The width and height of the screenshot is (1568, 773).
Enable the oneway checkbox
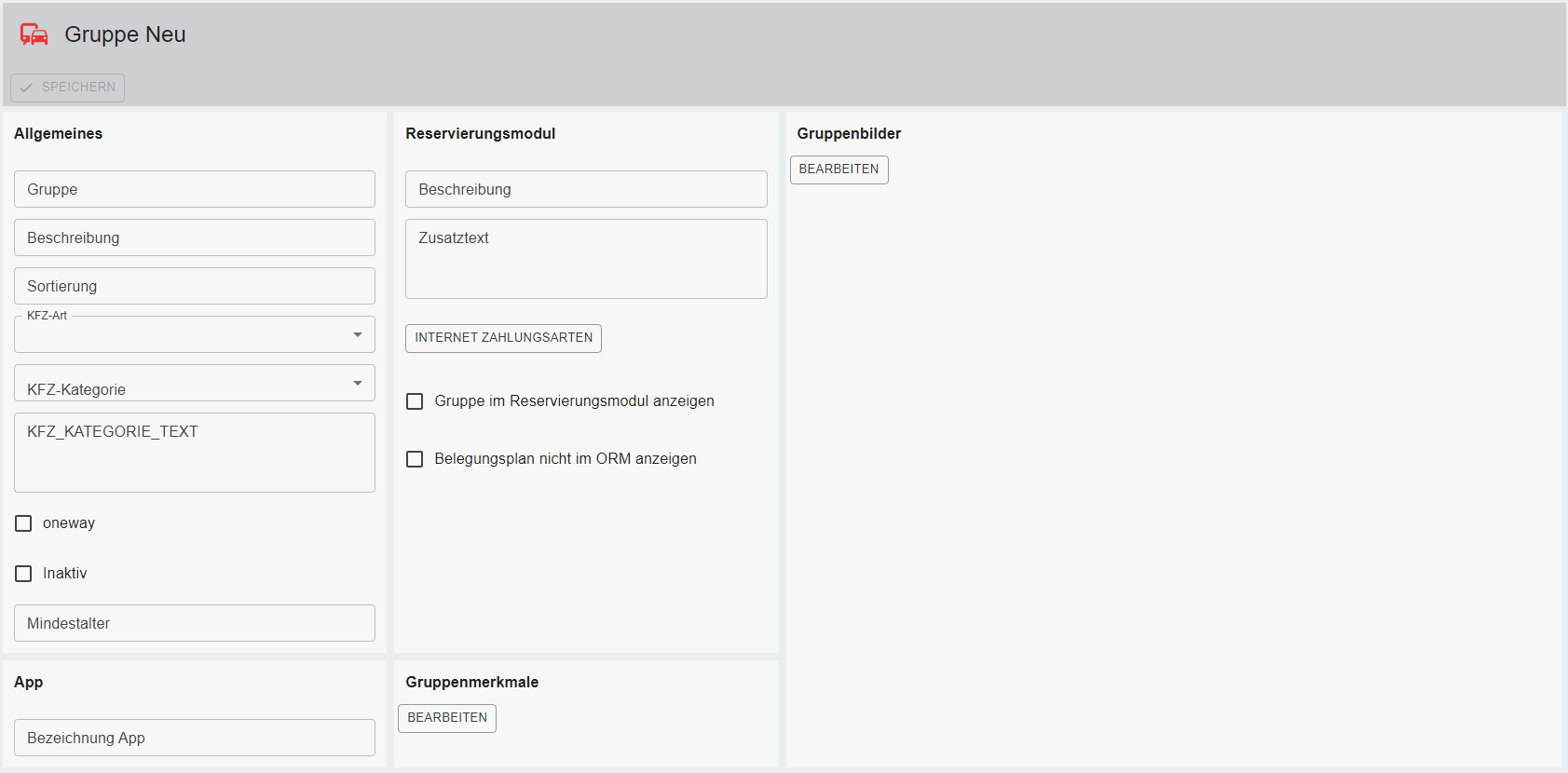[x=23, y=523]
